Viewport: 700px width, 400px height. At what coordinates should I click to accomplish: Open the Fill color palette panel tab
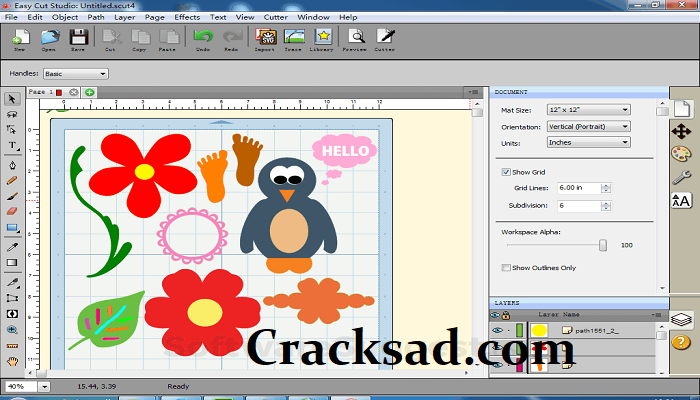(682, 154)
